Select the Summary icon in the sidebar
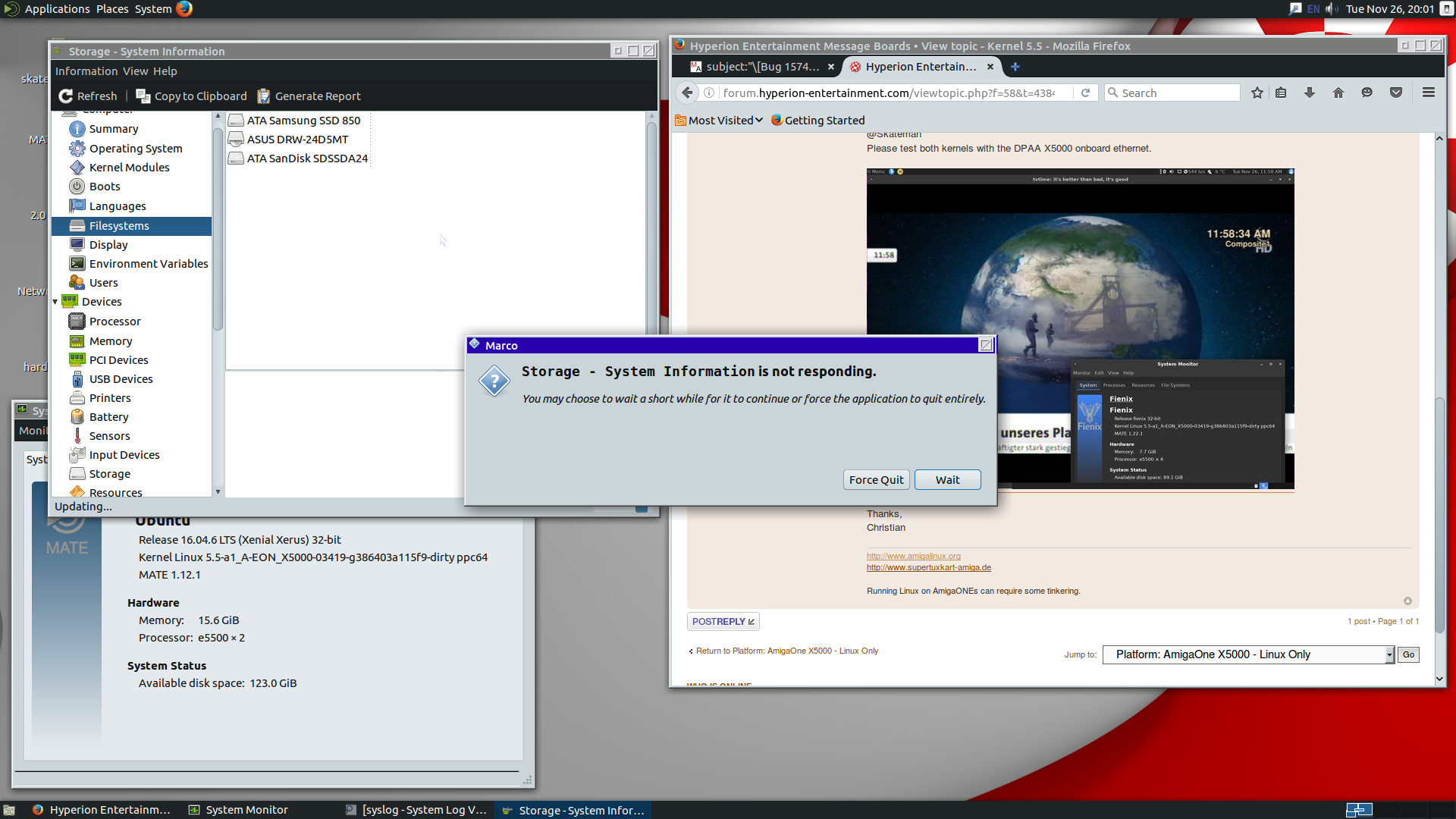1456x819 pixels. (x=77, y=129)
